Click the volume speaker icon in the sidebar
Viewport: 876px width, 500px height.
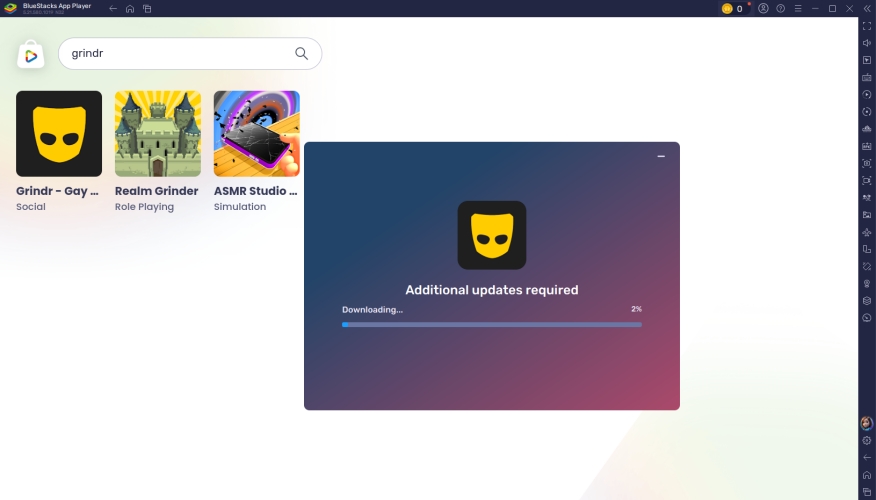point(867,43)
